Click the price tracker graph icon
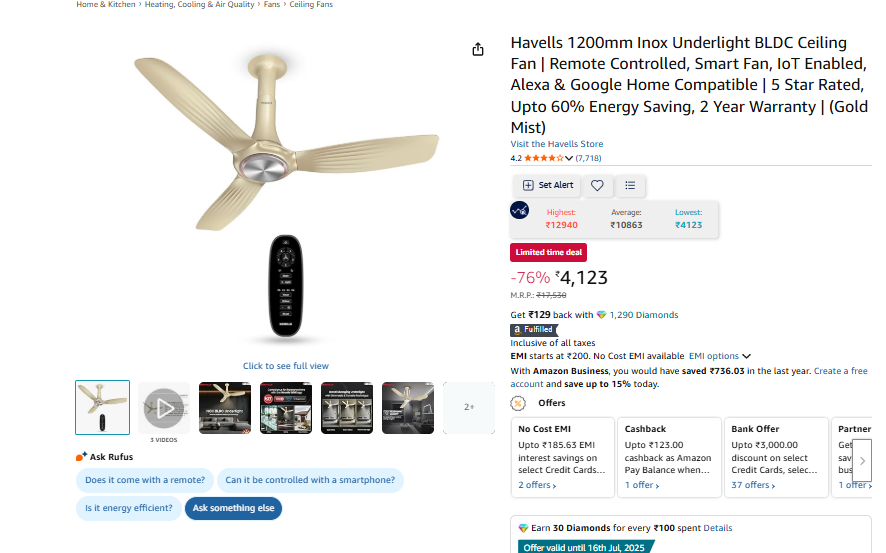 [519, 210]
